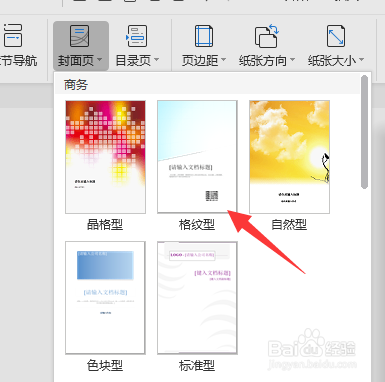
Task: Open the 封面页 cover page icon
Action: tap(80, 36)
